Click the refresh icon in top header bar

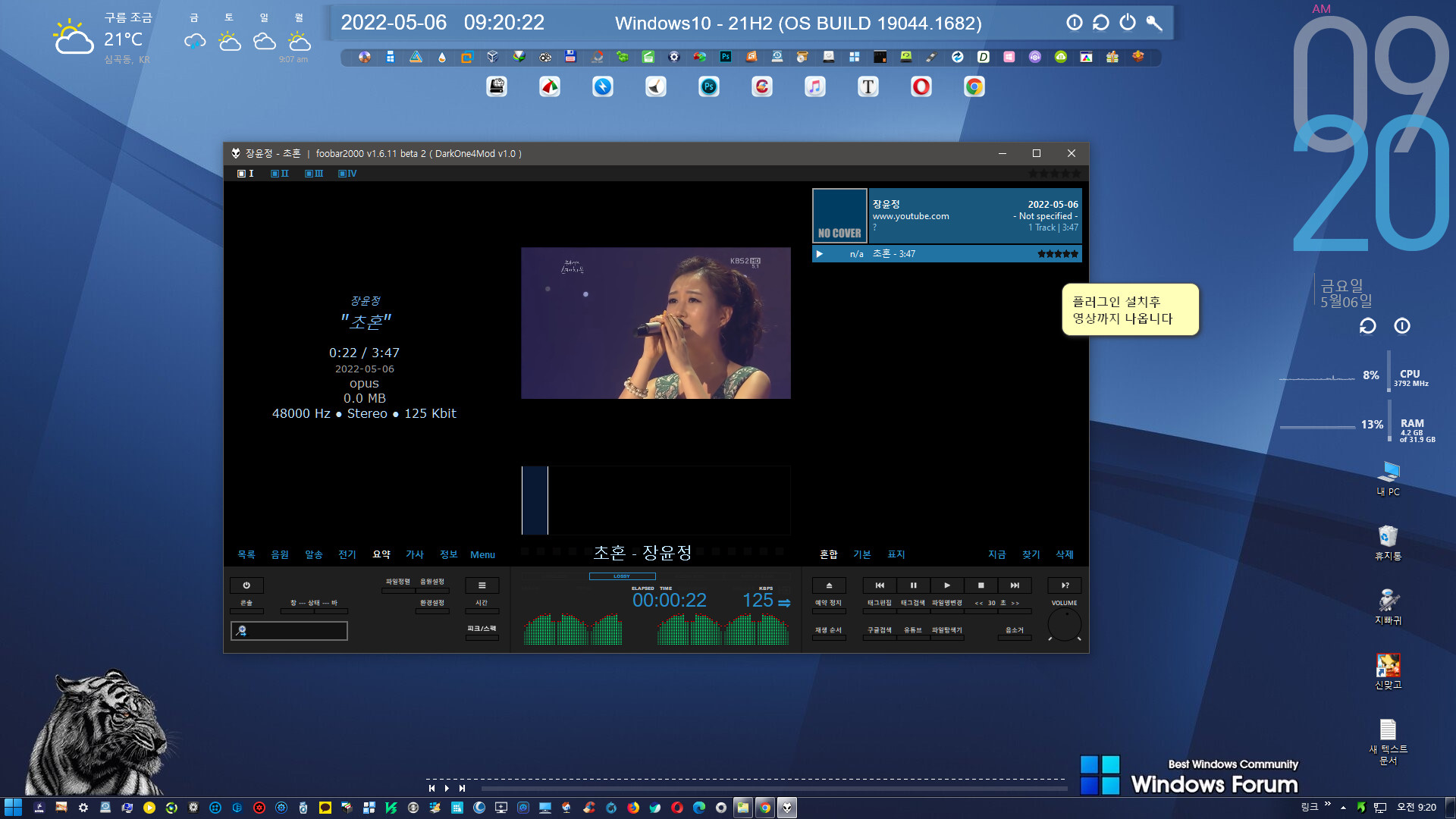(x=1101, y=23)
